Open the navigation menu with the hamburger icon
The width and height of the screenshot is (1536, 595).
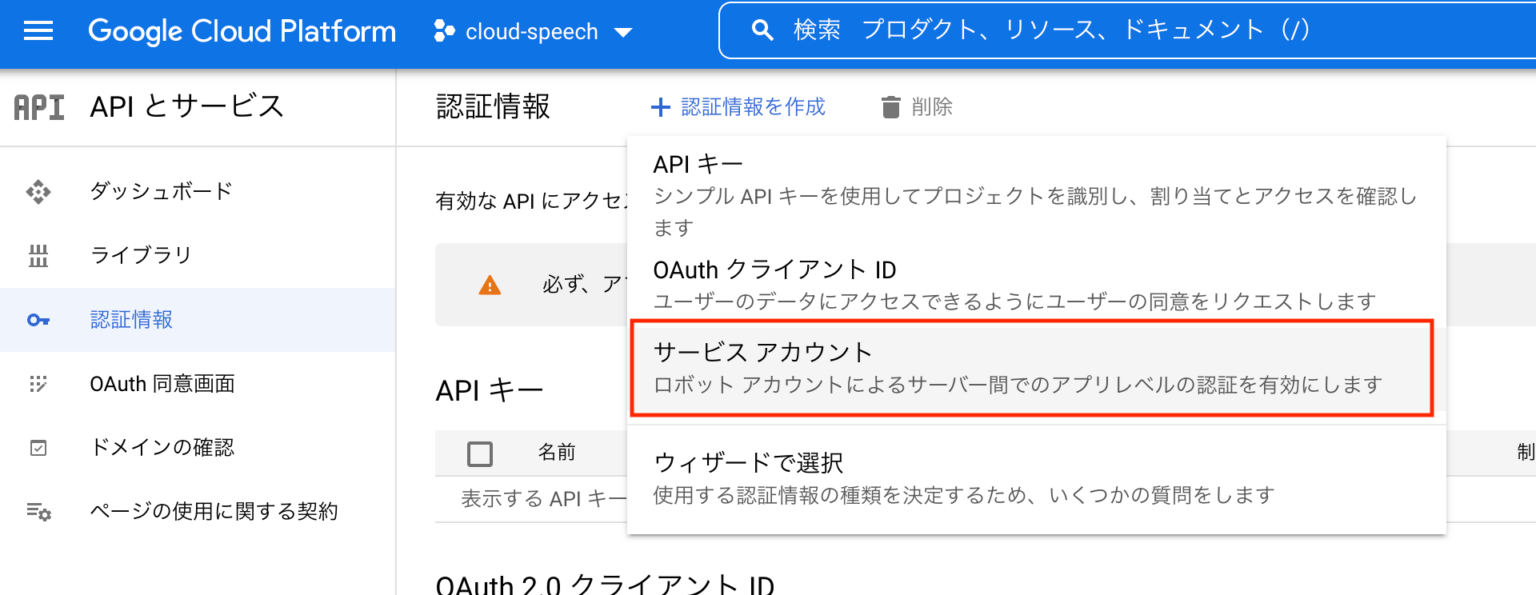tap(38, 31)
